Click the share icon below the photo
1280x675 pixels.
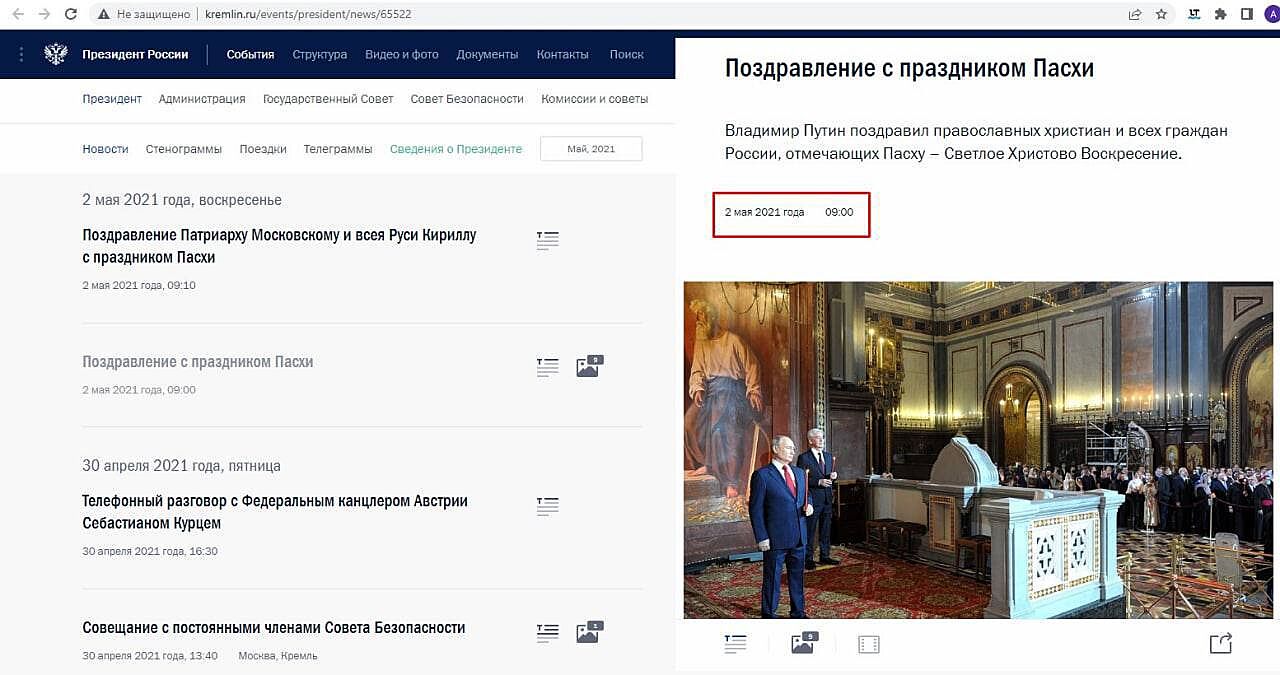(x=1220, y=644)
